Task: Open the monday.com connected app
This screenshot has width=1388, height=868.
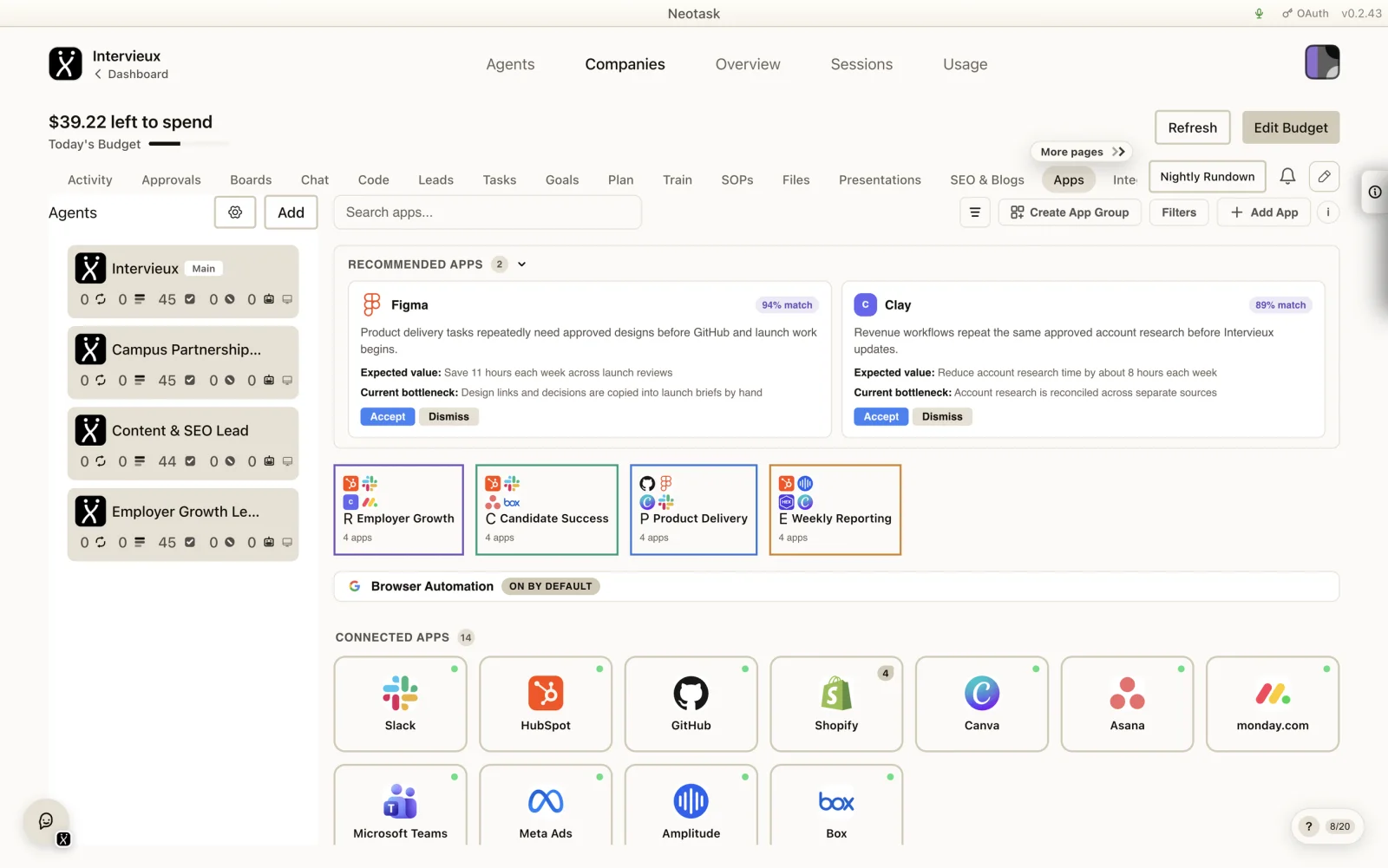Action: 1273,704
